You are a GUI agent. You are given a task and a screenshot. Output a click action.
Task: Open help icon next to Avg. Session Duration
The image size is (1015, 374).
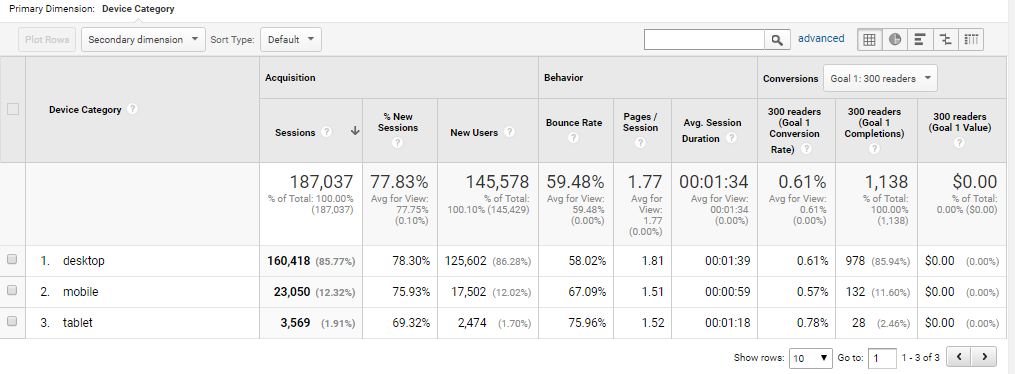[731, 138]
